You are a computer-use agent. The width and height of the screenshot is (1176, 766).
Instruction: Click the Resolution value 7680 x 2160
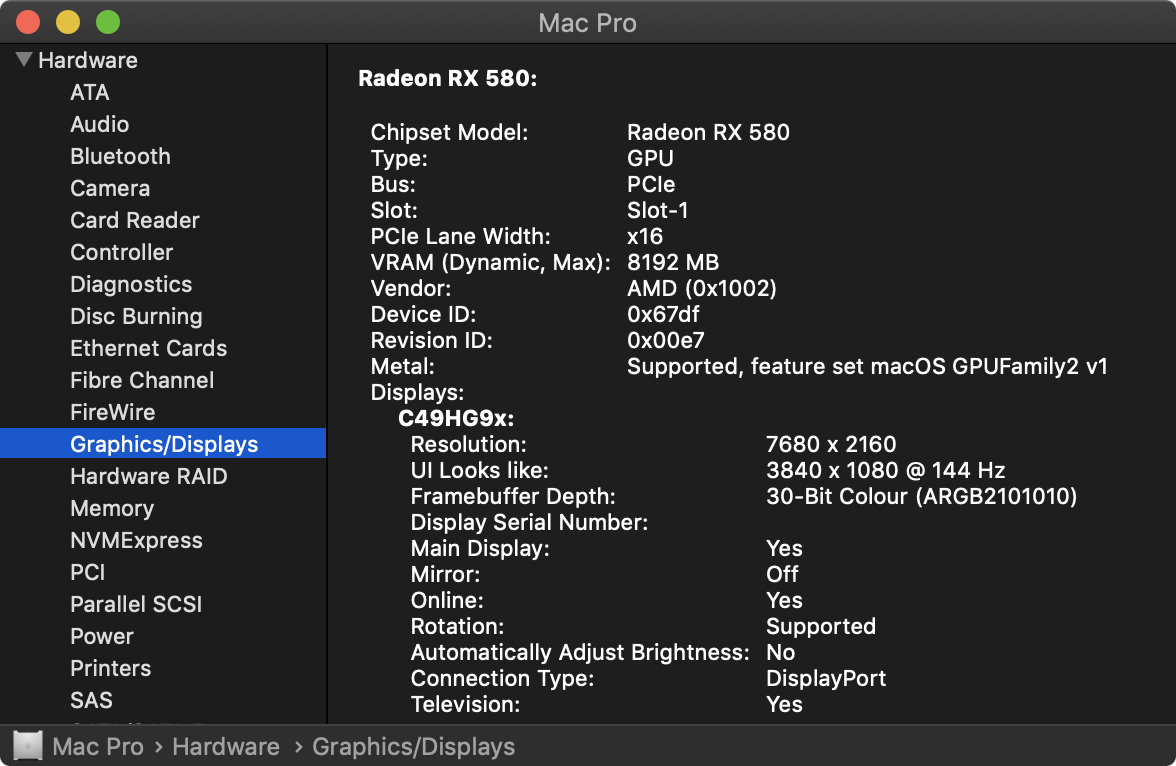[x=831, y=444]
